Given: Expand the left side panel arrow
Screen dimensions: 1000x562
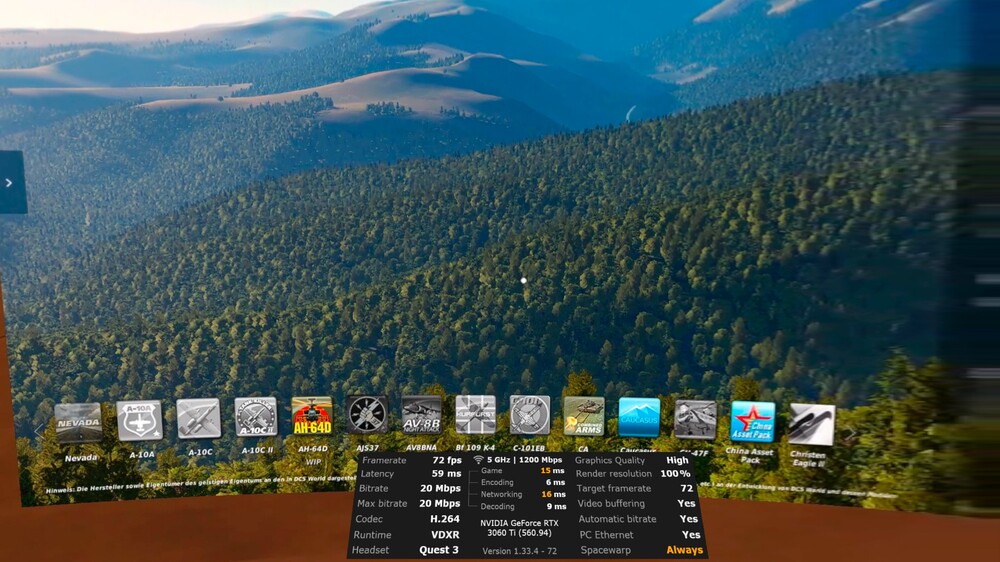Looking at the screenshot, I should click(9, 183).
